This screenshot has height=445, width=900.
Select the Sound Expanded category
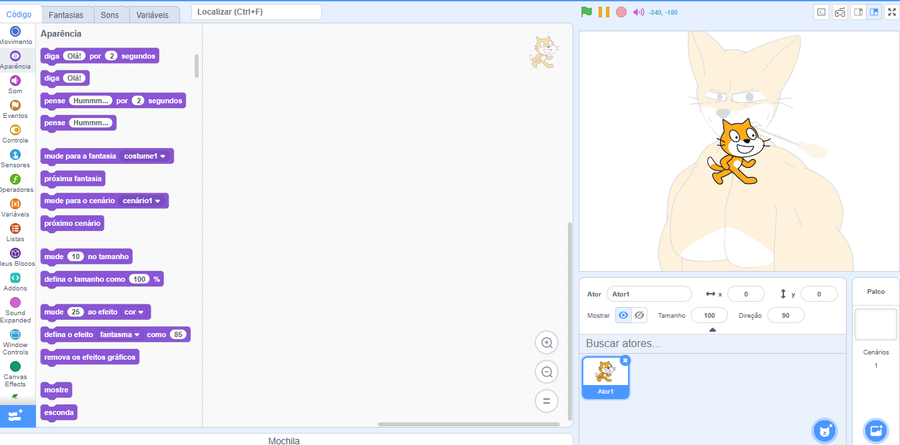click(x=15, y=310)
